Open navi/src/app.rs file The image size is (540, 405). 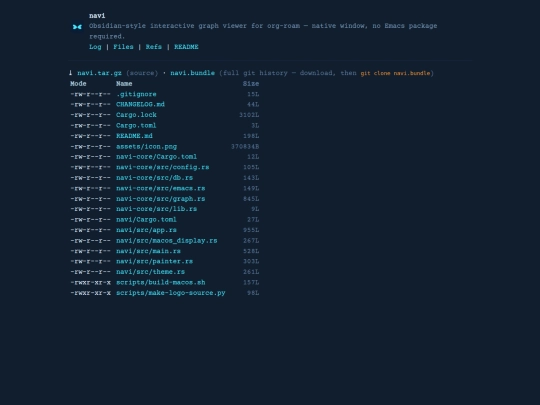coord(146,230)
